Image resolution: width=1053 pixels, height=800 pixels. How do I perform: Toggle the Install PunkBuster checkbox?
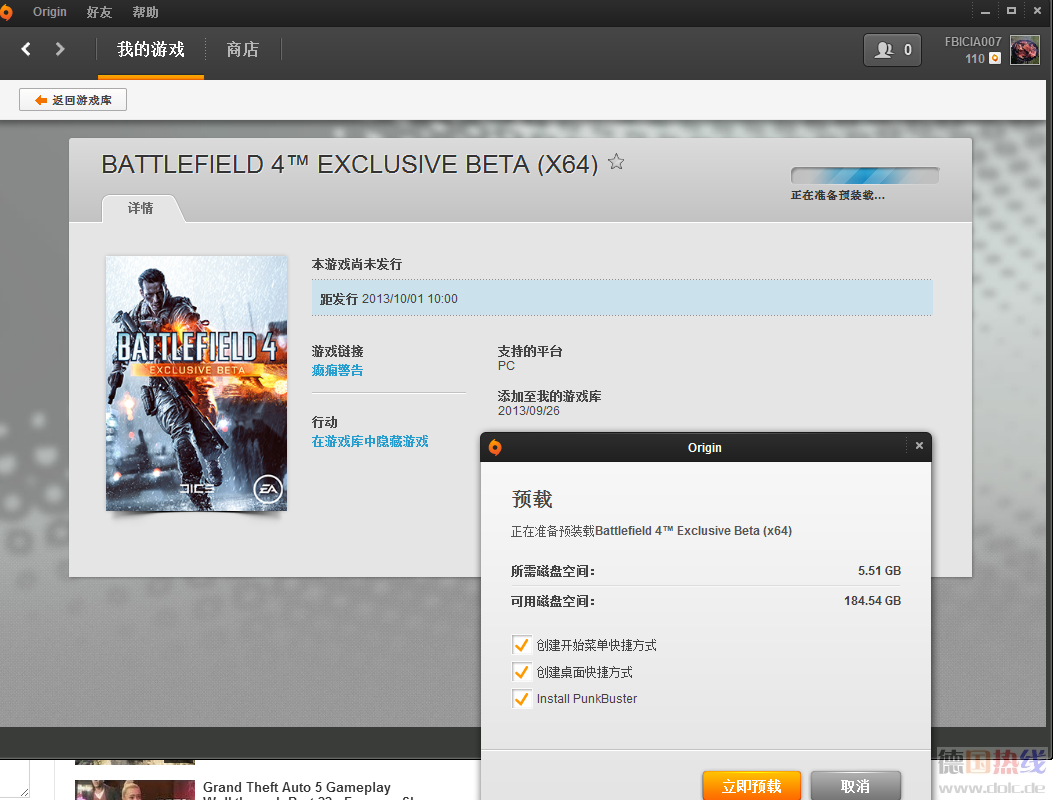point(521,699)
